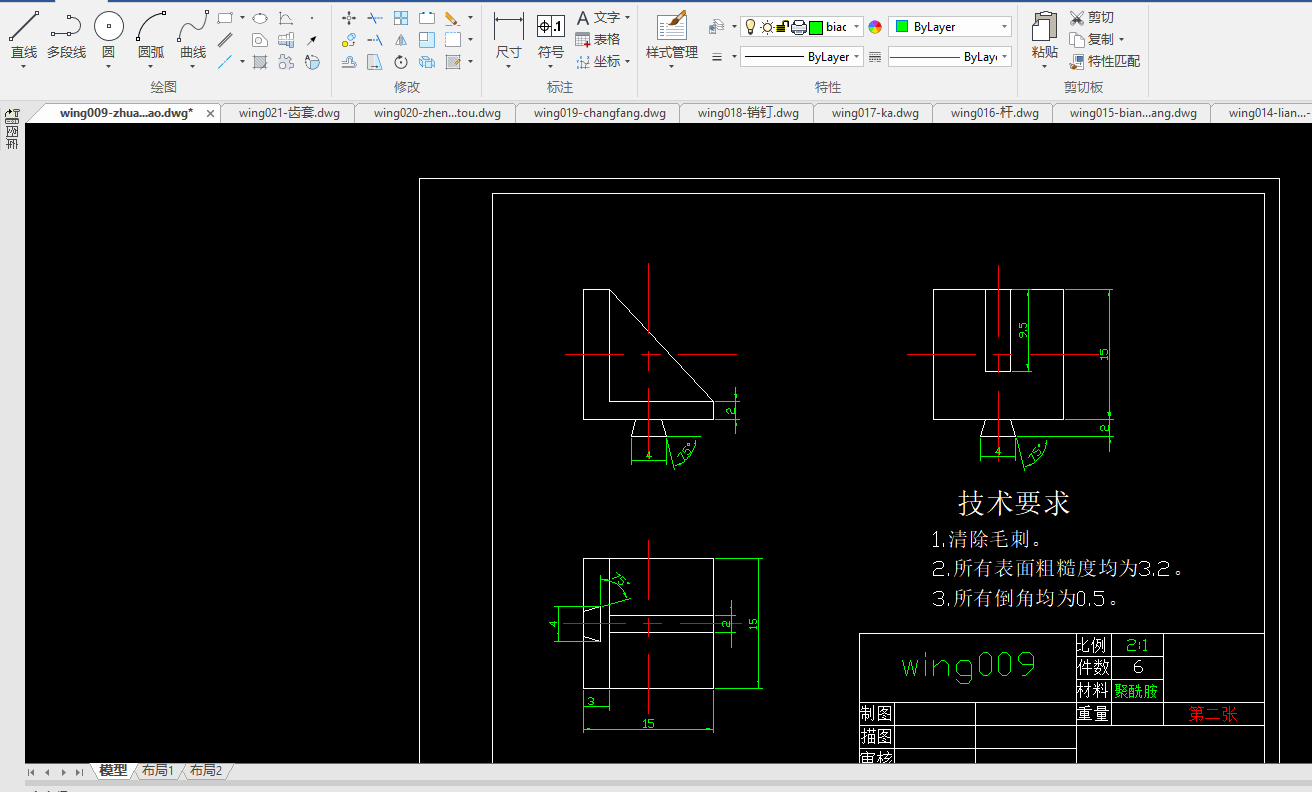Toggle layer freeze sun icon
The width and height of the screenshot is (1312, 792).
tap(766, 27)
